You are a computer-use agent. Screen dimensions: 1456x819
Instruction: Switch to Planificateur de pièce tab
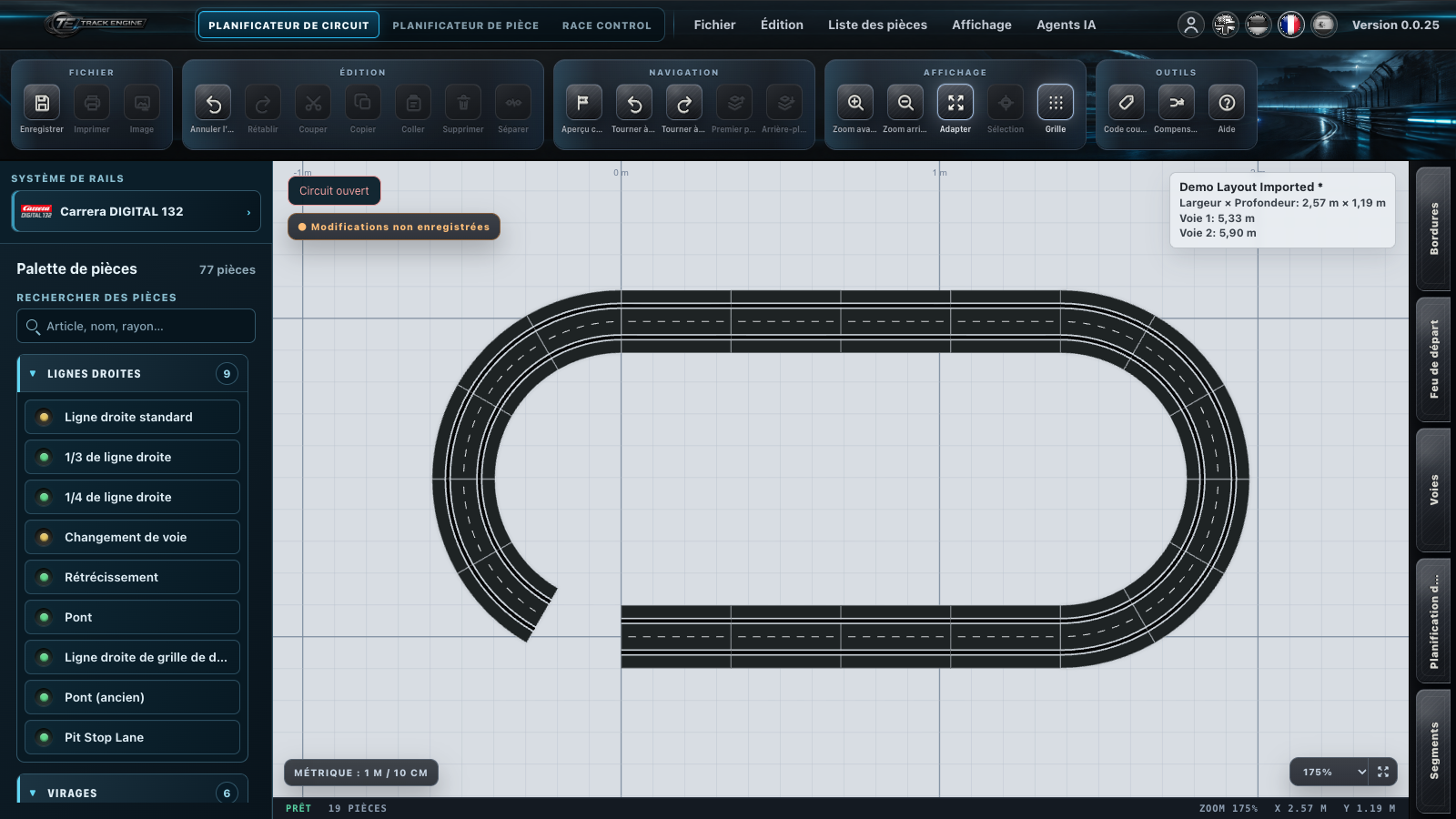[465, 25]
